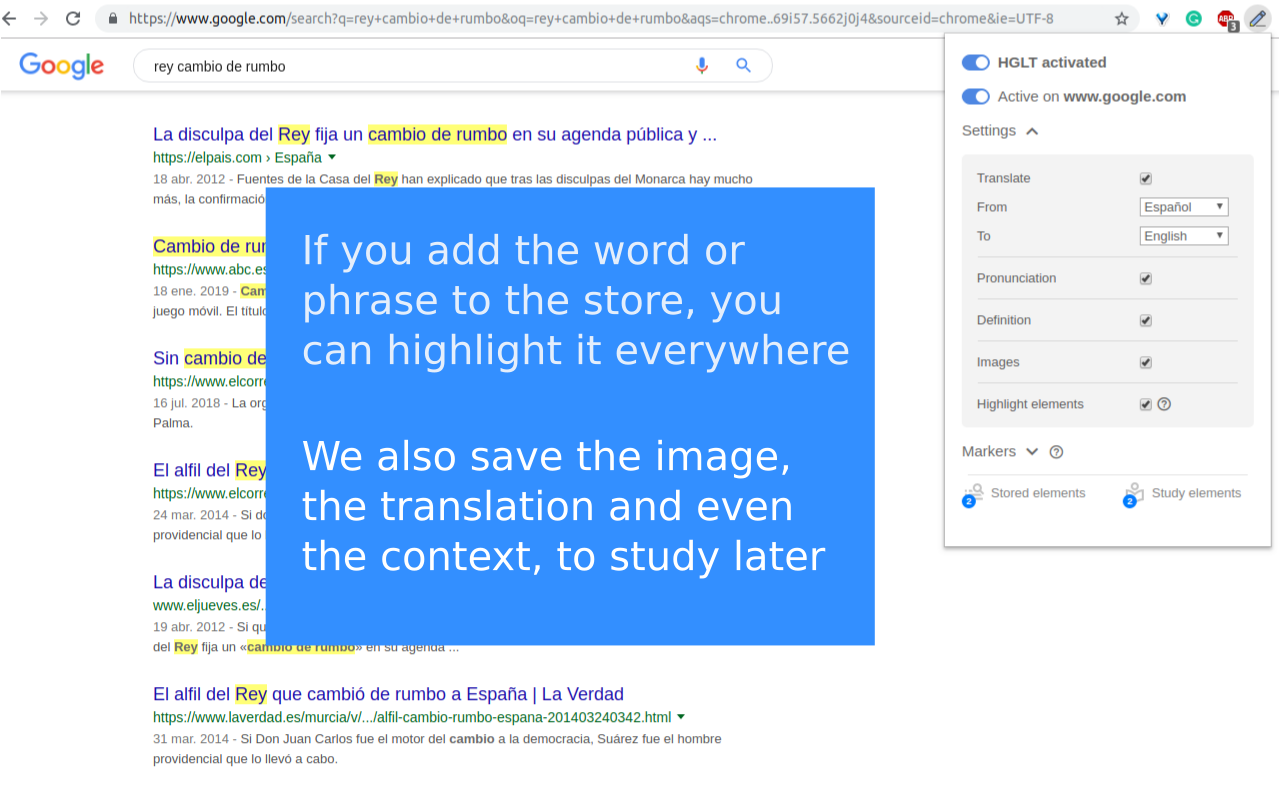Click the Pronunciation setting label
The height and width of the screenshot is (800, 1280).
point(1016,278)
